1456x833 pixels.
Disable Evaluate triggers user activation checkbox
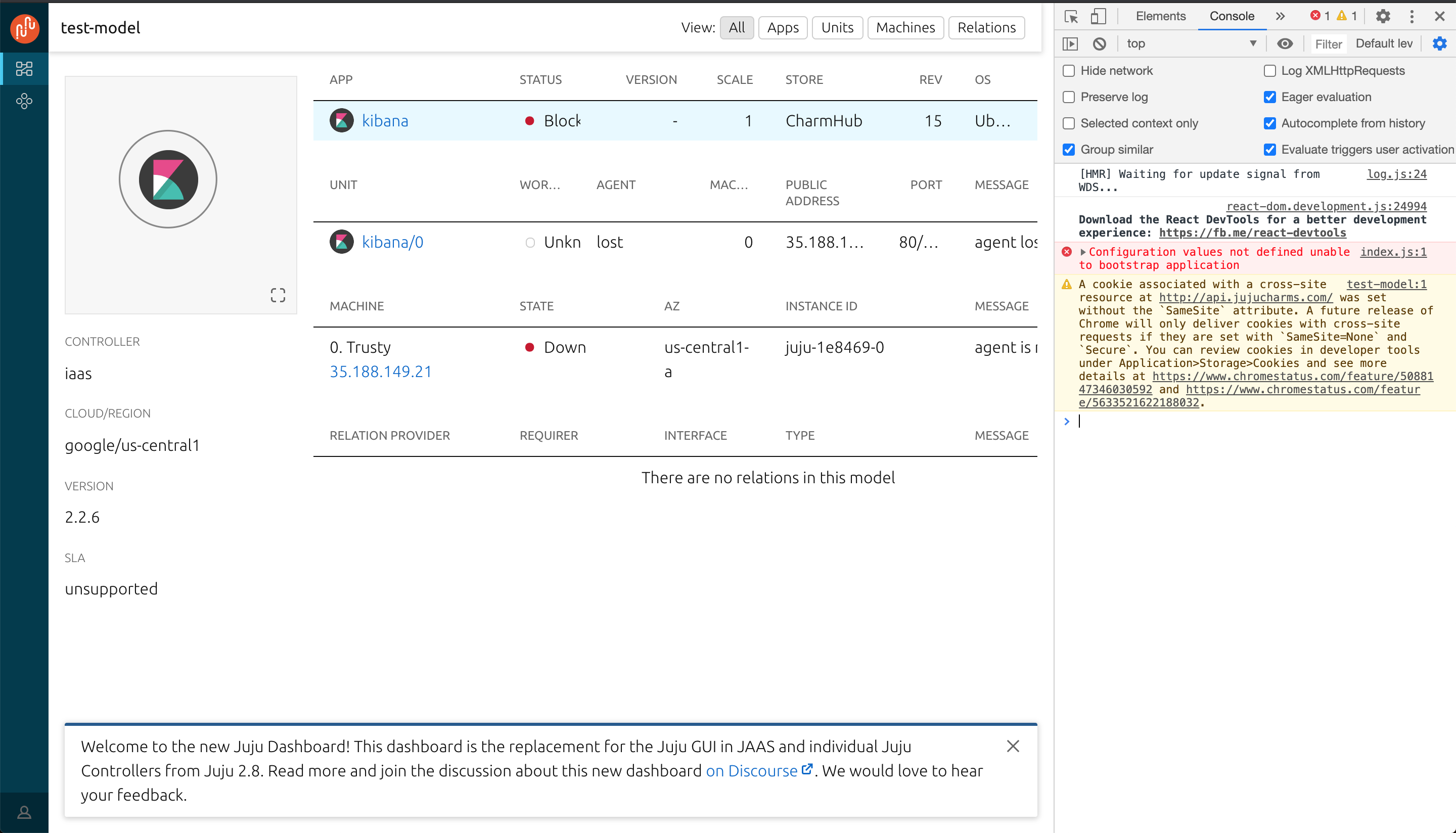1269,150
